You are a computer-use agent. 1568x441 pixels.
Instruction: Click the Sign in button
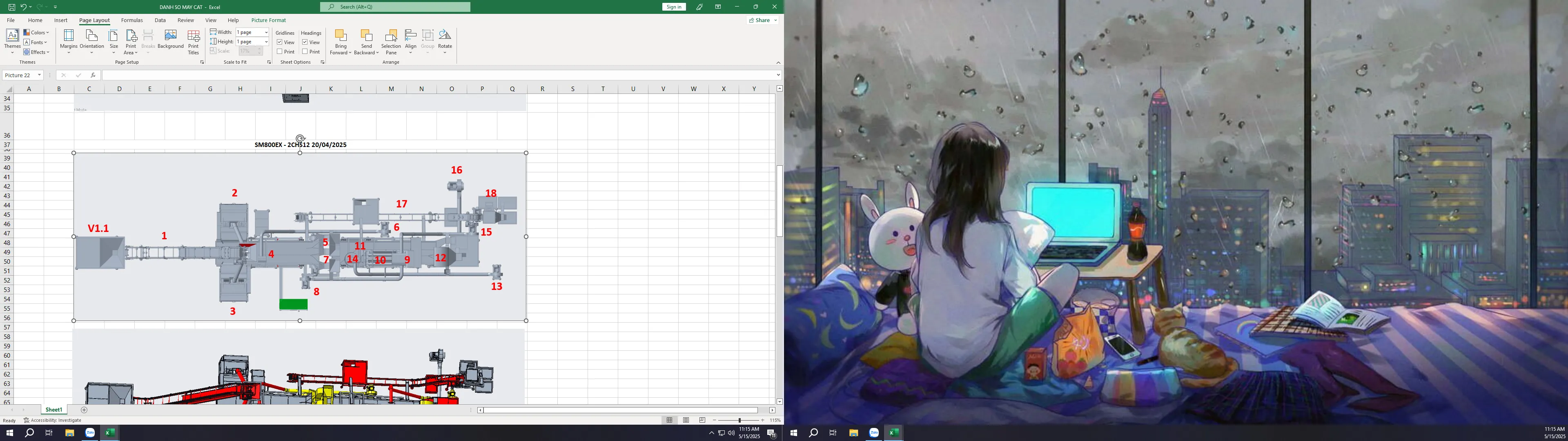674,7
